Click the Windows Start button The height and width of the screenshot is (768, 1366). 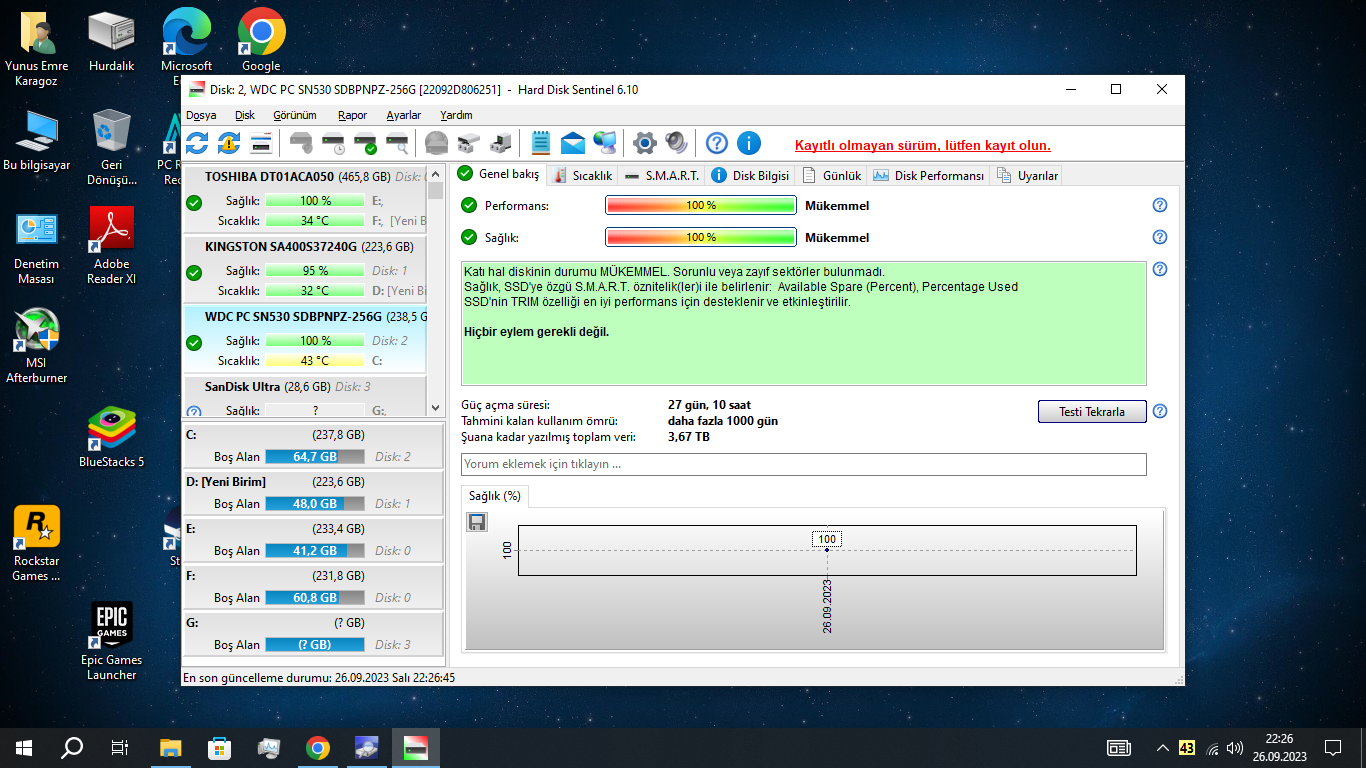point(24,747)
